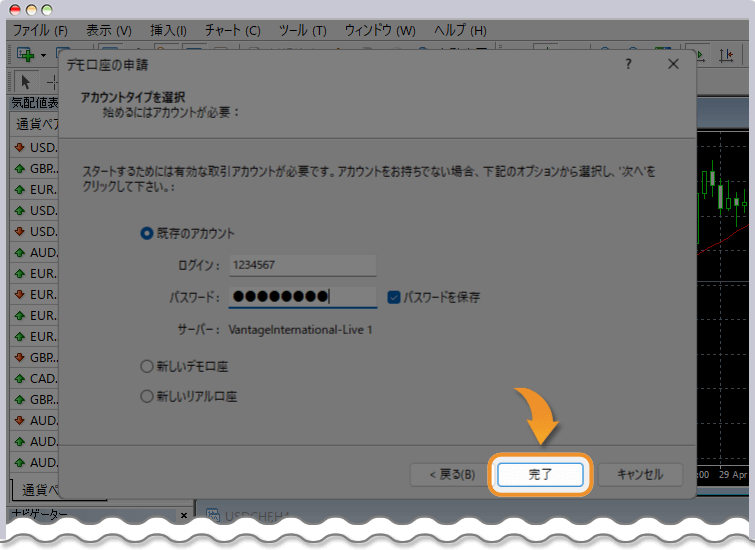Open the ツール (T) menu
Screen dimensions: 755x550
[x=302, y=30]
